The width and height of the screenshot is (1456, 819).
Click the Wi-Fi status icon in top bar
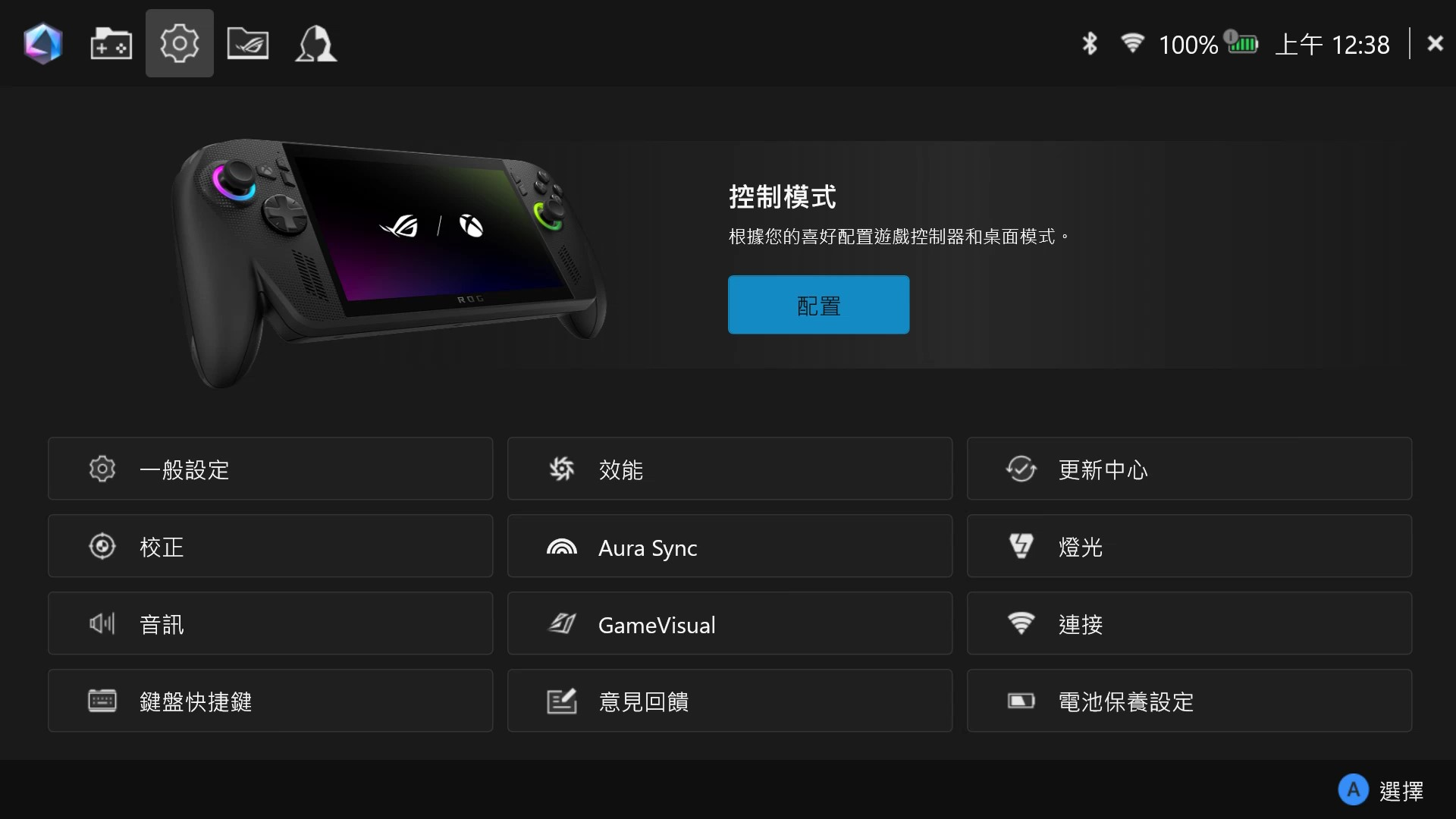point(1132,43)
